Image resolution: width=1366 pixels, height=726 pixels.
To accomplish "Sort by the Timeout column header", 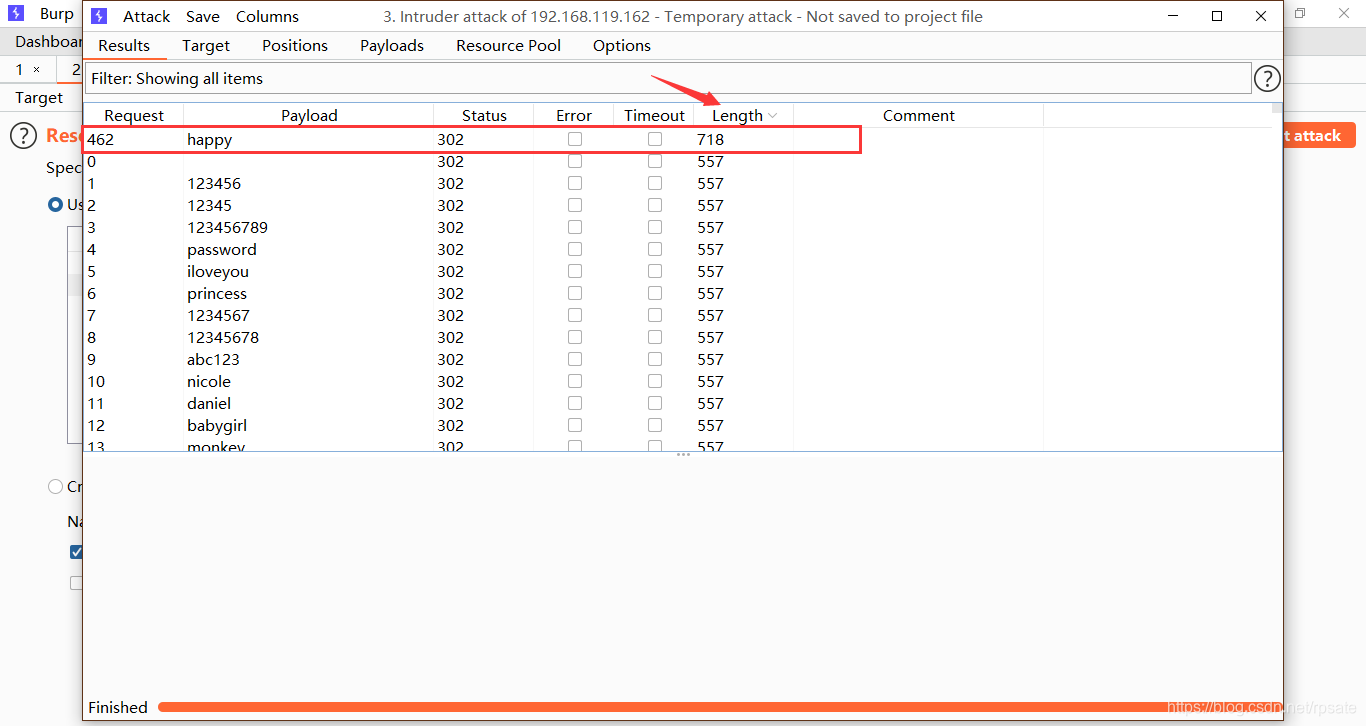I will pyautogui.click(x=654, y=116).
